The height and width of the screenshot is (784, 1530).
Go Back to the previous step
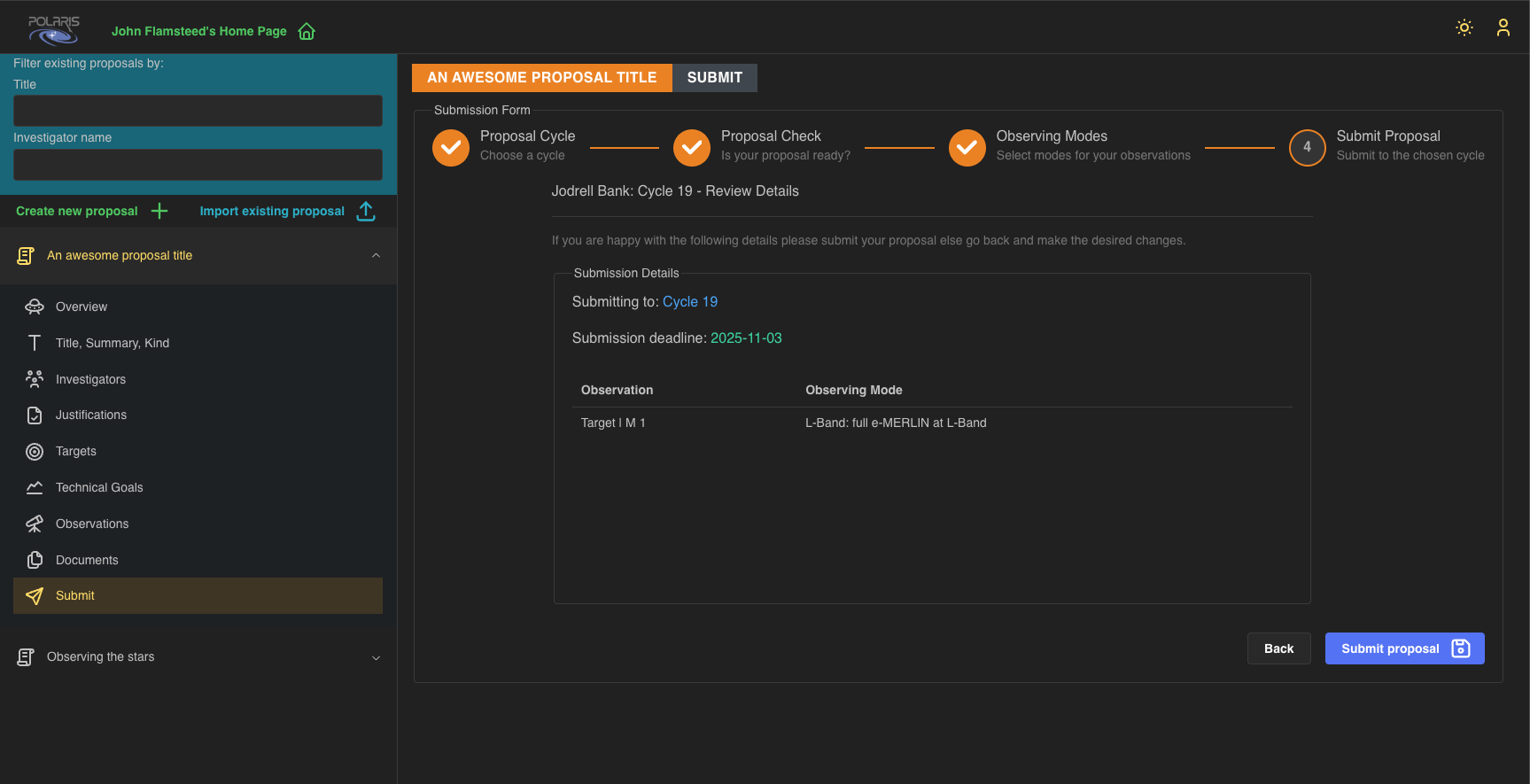point(1278,648)
